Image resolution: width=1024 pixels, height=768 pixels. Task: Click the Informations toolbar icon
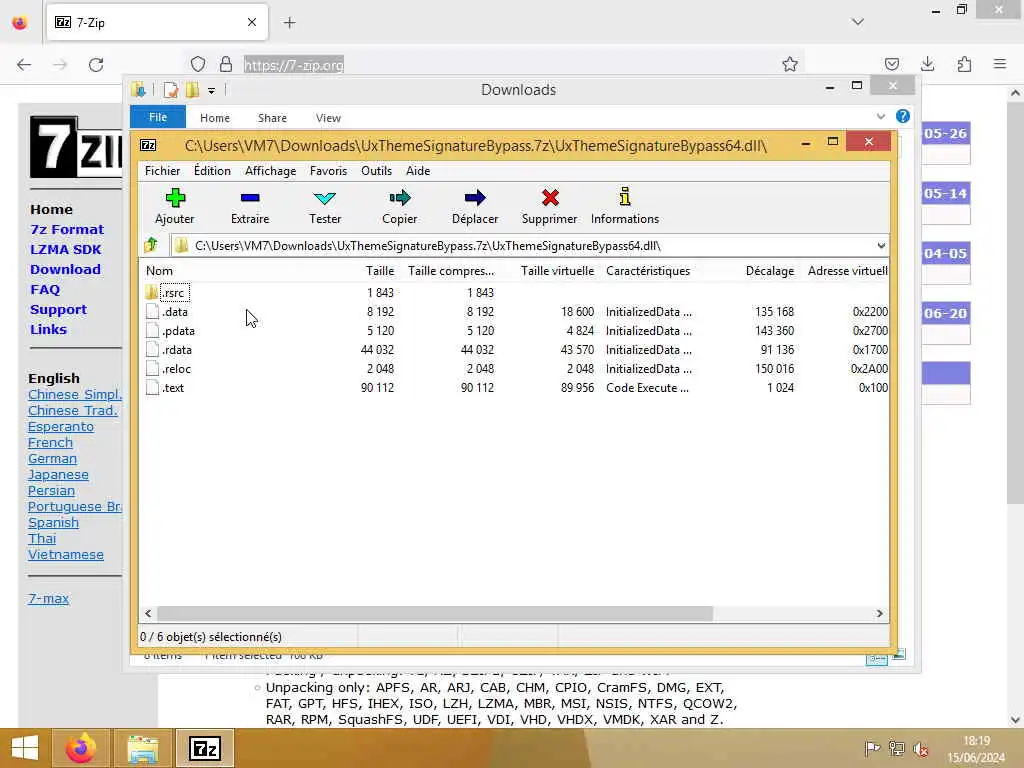coord(625,197)
